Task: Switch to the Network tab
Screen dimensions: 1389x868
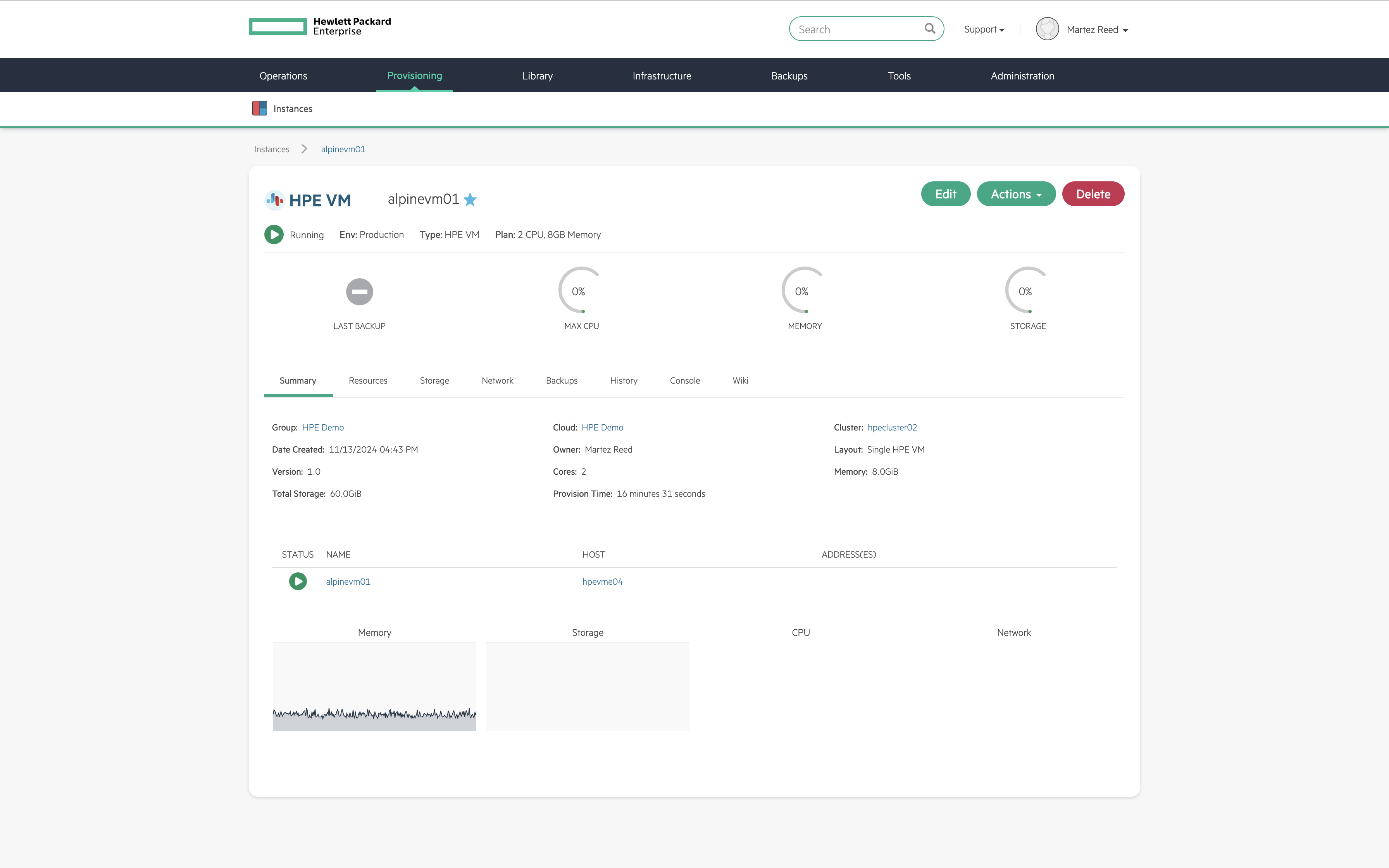Action: [x=497, y=380]
